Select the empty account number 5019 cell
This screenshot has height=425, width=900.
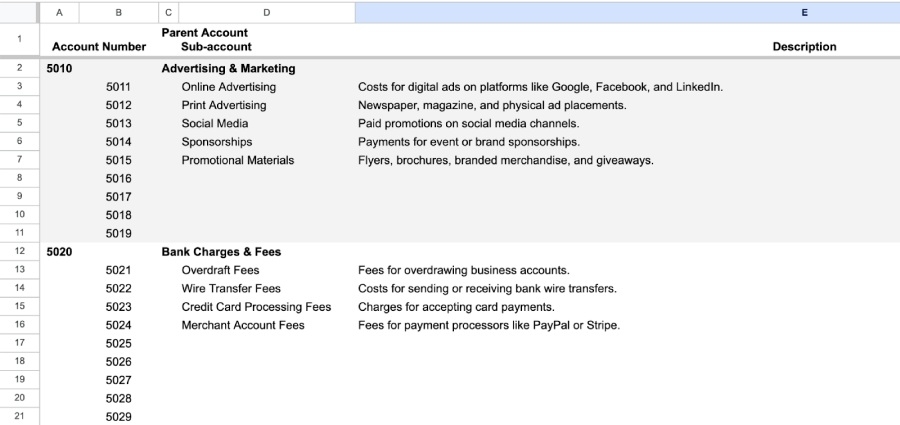pos(118,234)
